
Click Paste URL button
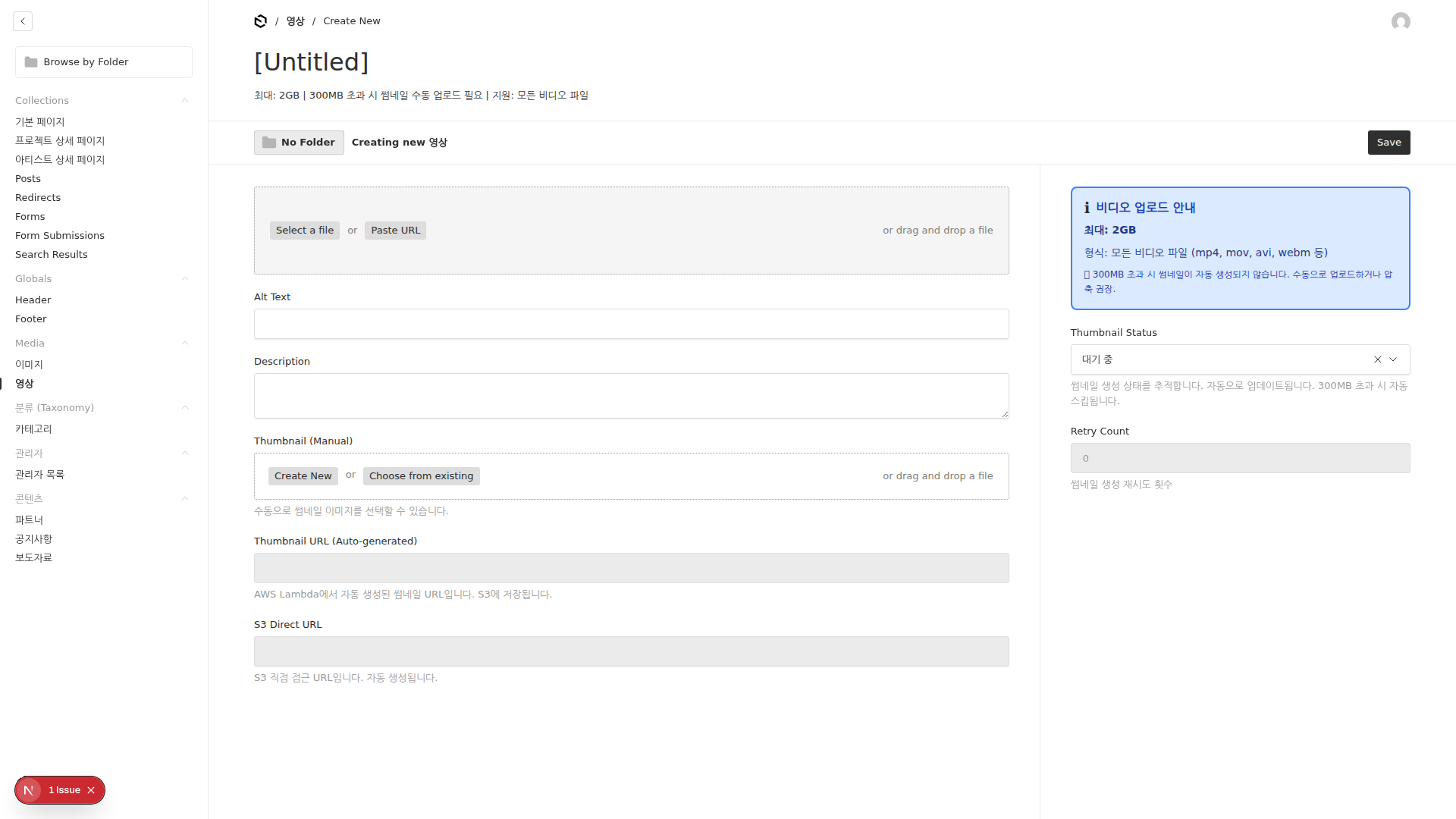click(x=395, y=231)
